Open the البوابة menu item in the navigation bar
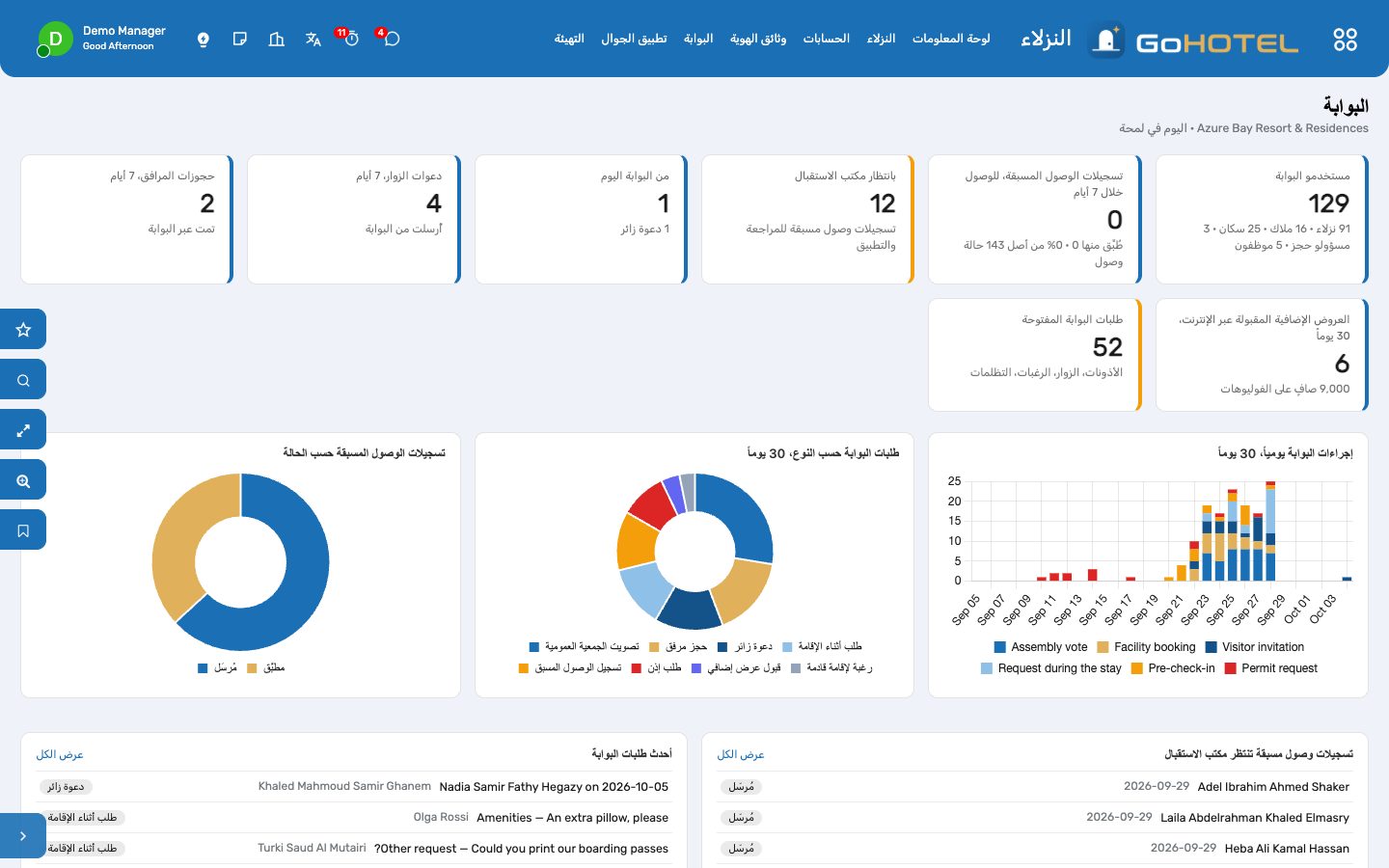The height and width of the screenshot is (868, 1389). pos(698,39)
